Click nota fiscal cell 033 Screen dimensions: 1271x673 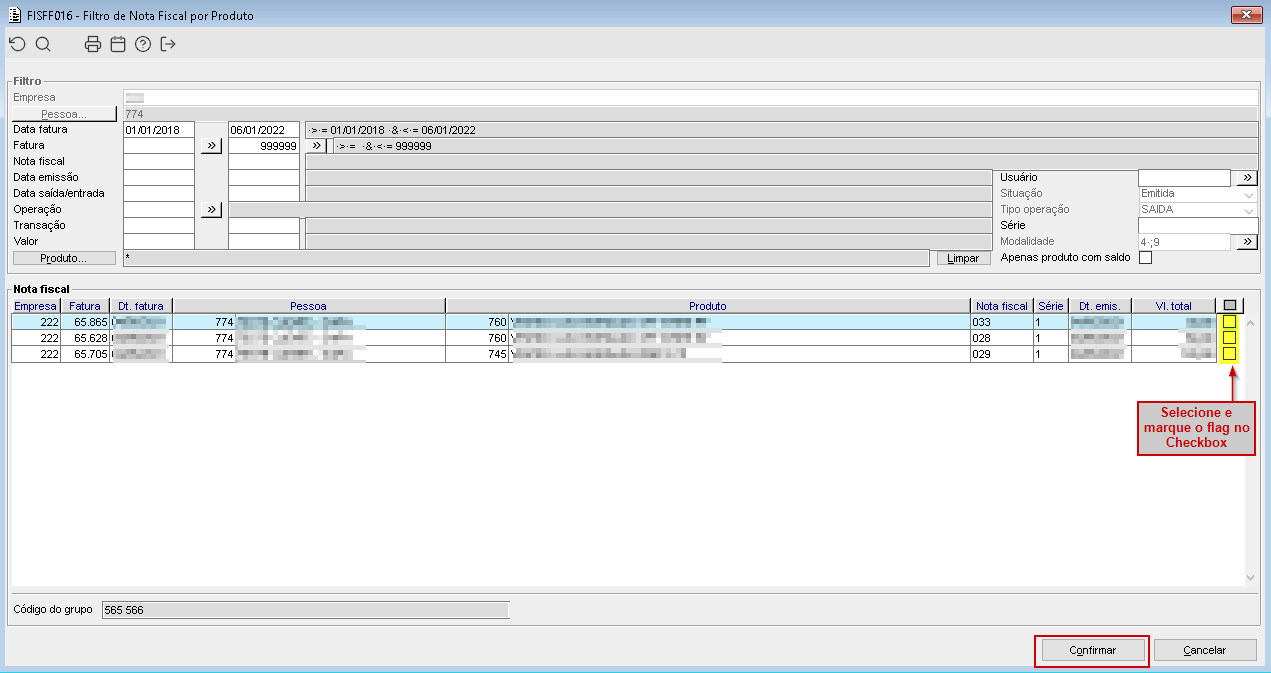pos(1002,322)
